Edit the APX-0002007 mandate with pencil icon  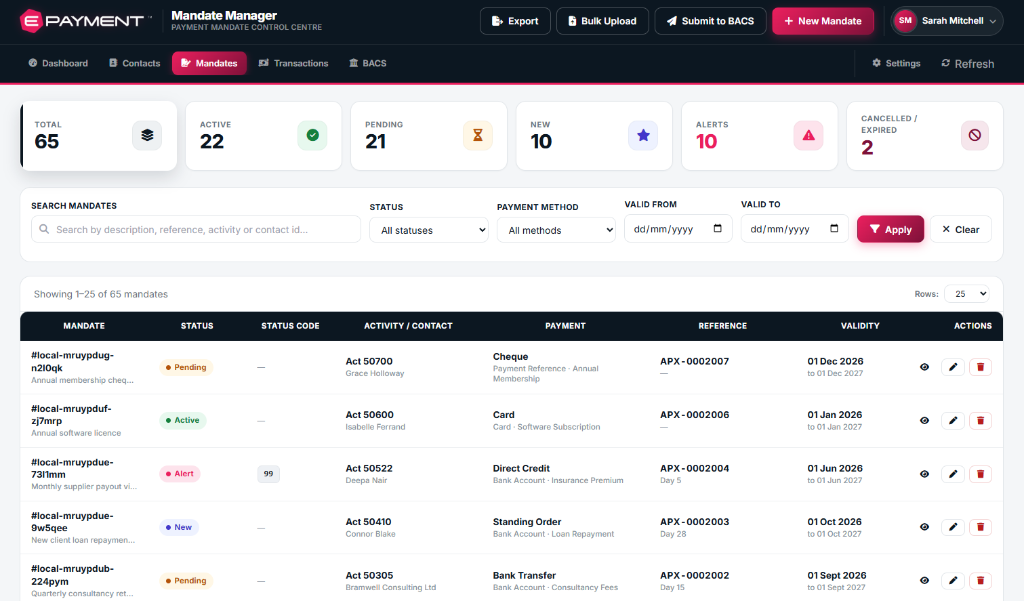click(x=953, y=367)
